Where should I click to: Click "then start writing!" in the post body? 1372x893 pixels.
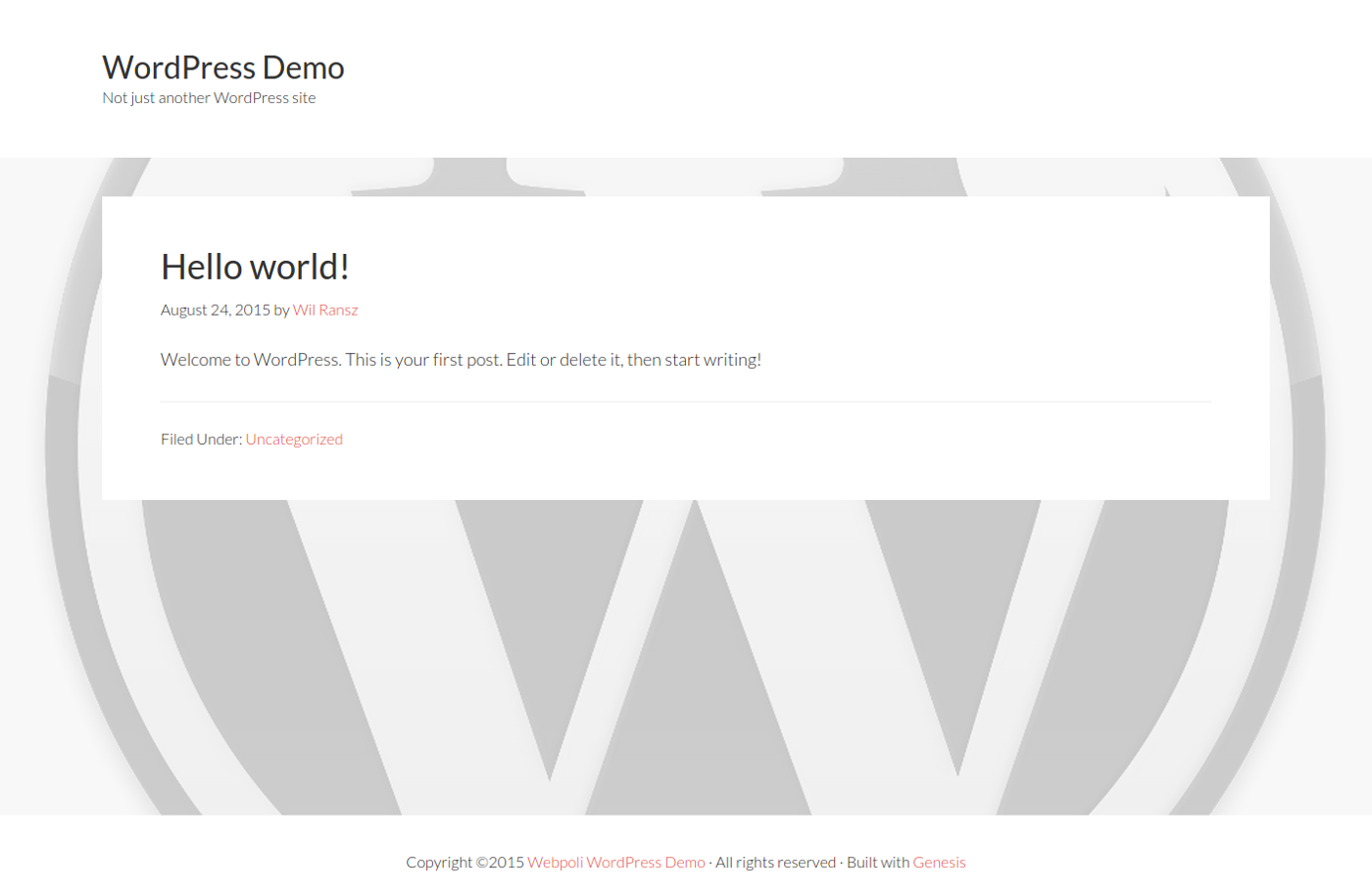tap(694, 360)
